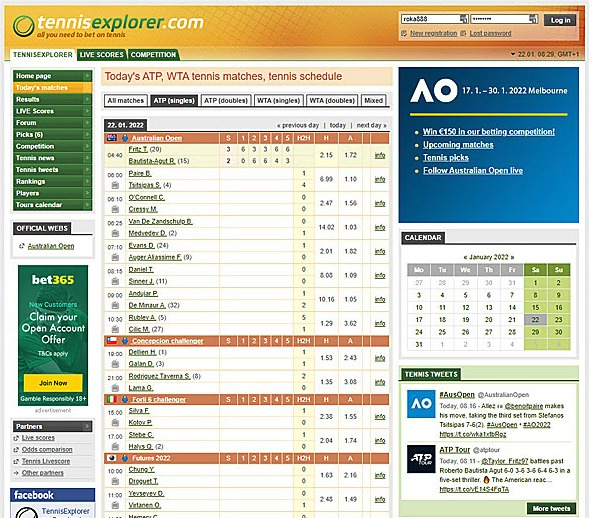
Task: Open the time zone dropdown arrow
Action: [x=512, y=54]
